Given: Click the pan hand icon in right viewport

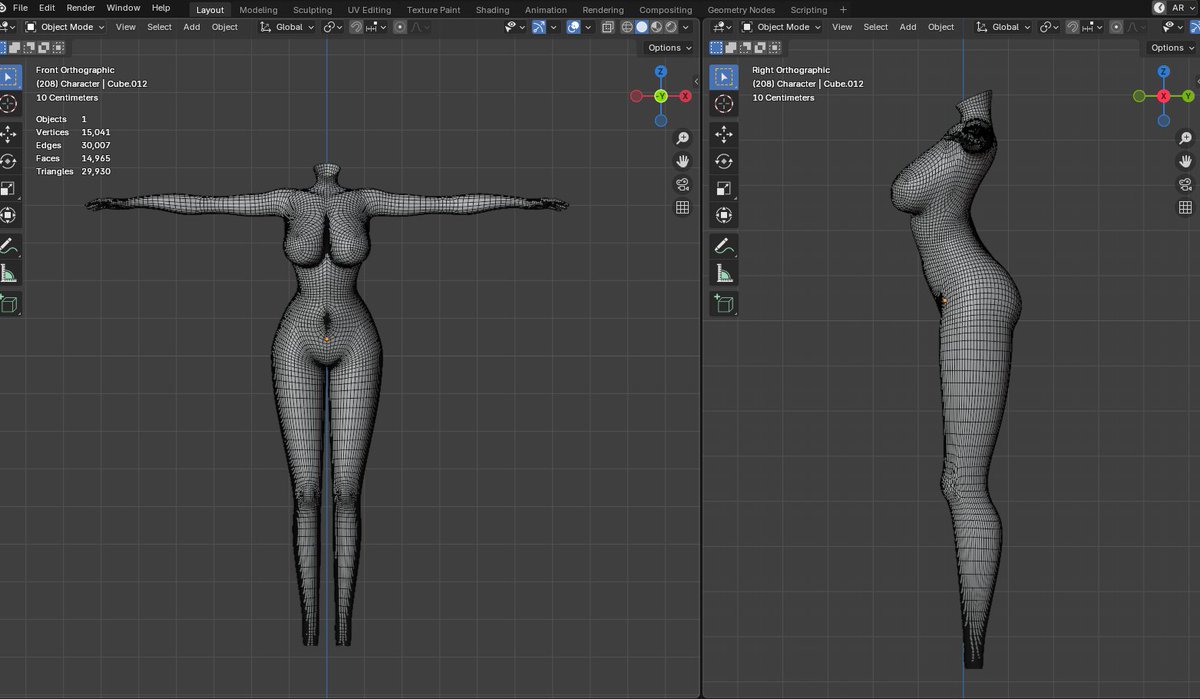Looking at the screenshot, I should point(1186,161).
